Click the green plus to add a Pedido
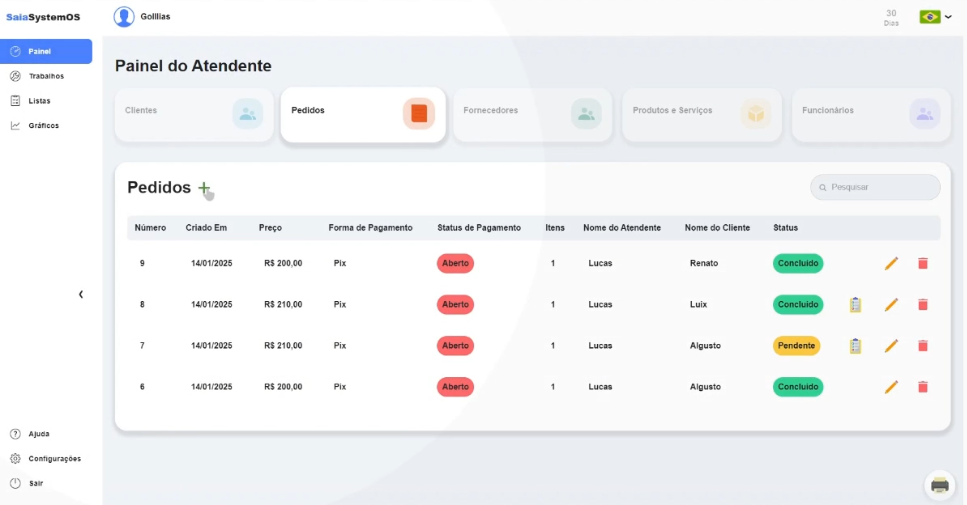The image size is (967, 505). pyautogui.click(x=204, y=188)
